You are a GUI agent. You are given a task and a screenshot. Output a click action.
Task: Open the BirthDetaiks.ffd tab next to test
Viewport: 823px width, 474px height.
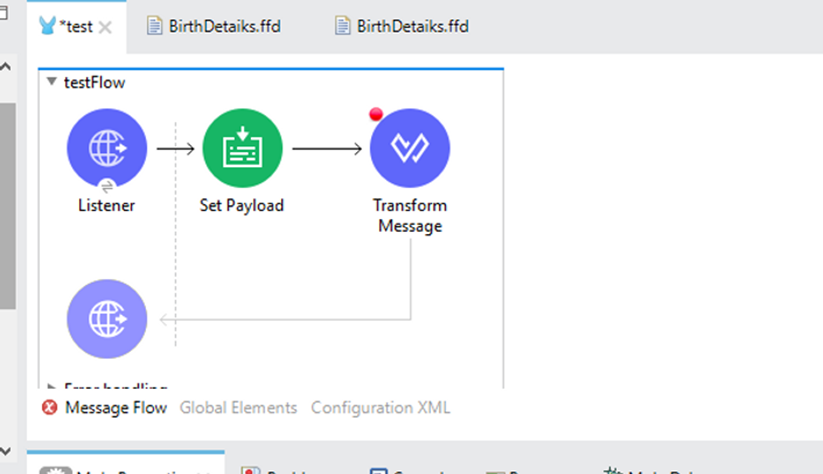pos(213,27)
